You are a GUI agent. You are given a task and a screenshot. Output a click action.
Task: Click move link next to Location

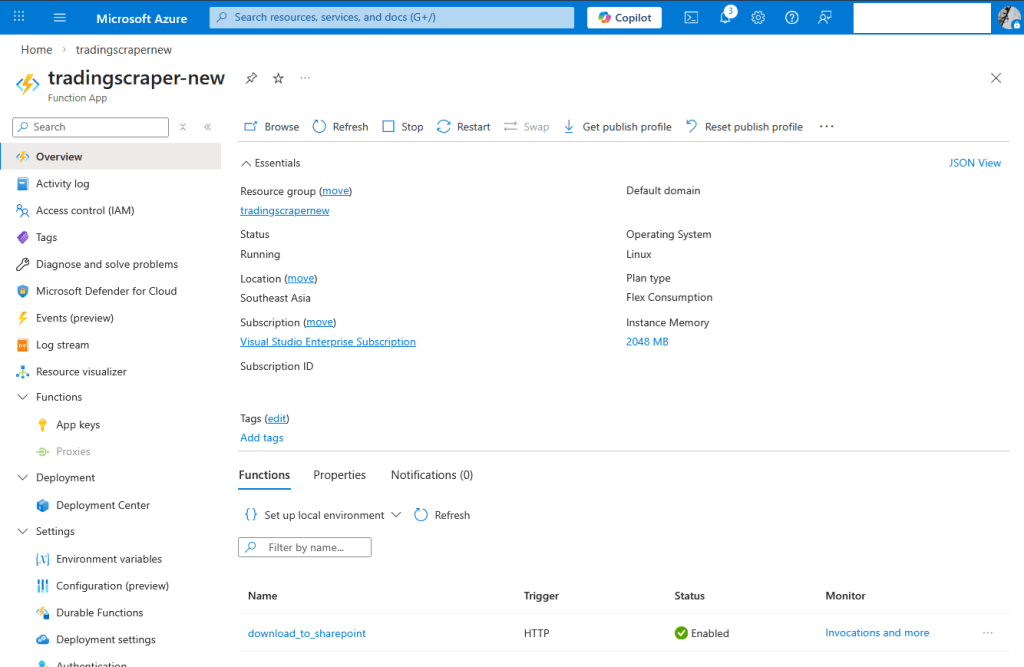(301, 278)
